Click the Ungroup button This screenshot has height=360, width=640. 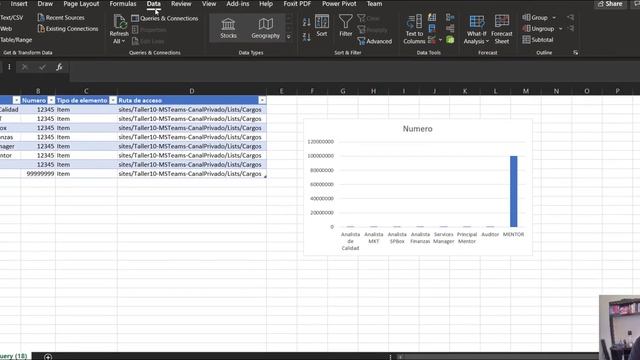pos(538,29)
